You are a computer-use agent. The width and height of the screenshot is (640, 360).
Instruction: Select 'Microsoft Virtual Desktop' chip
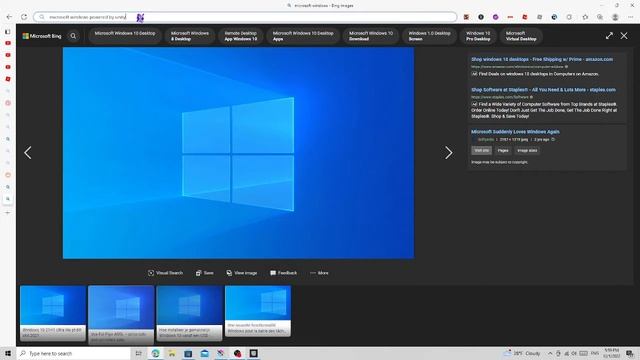pyautogui.click(x=521, y=36)
